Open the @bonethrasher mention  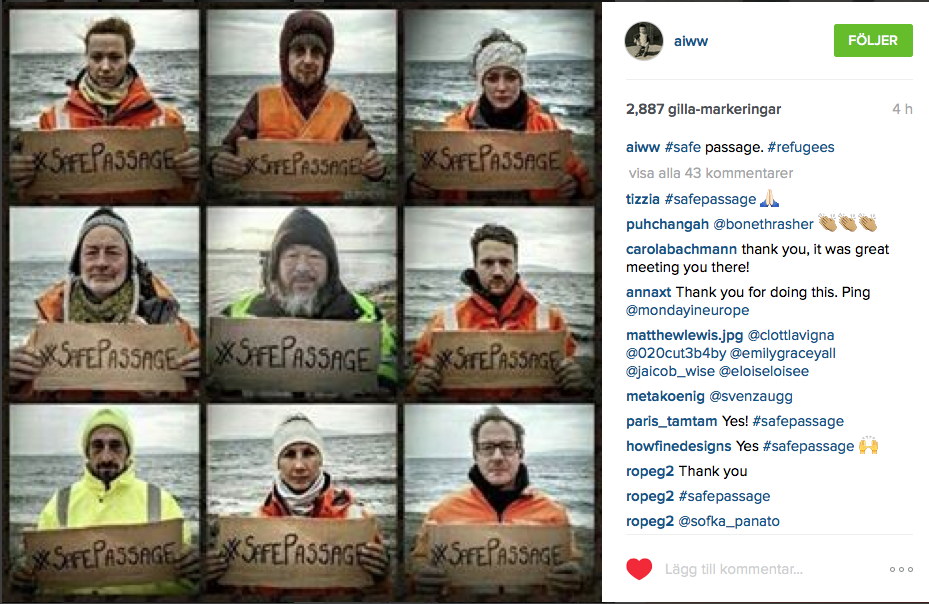[x=763, y=224]
